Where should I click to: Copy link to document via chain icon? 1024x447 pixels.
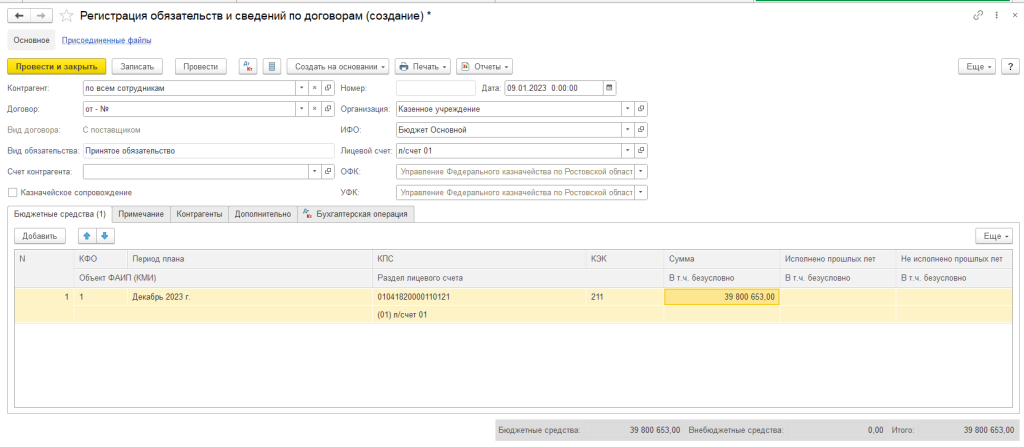(x=978, y=15)
